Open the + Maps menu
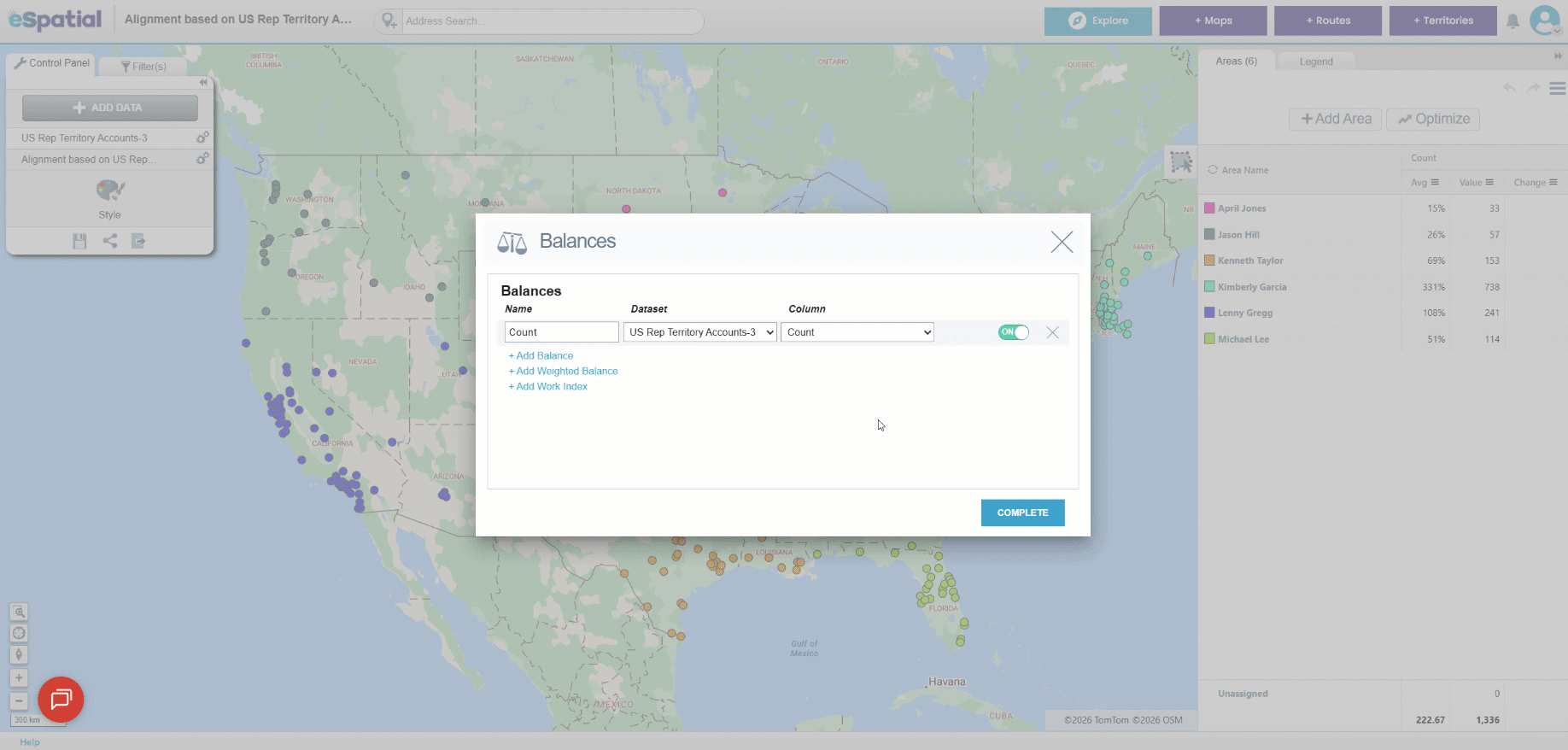Viewport: 1568px width, 750px height. (x=1213, y=21)
